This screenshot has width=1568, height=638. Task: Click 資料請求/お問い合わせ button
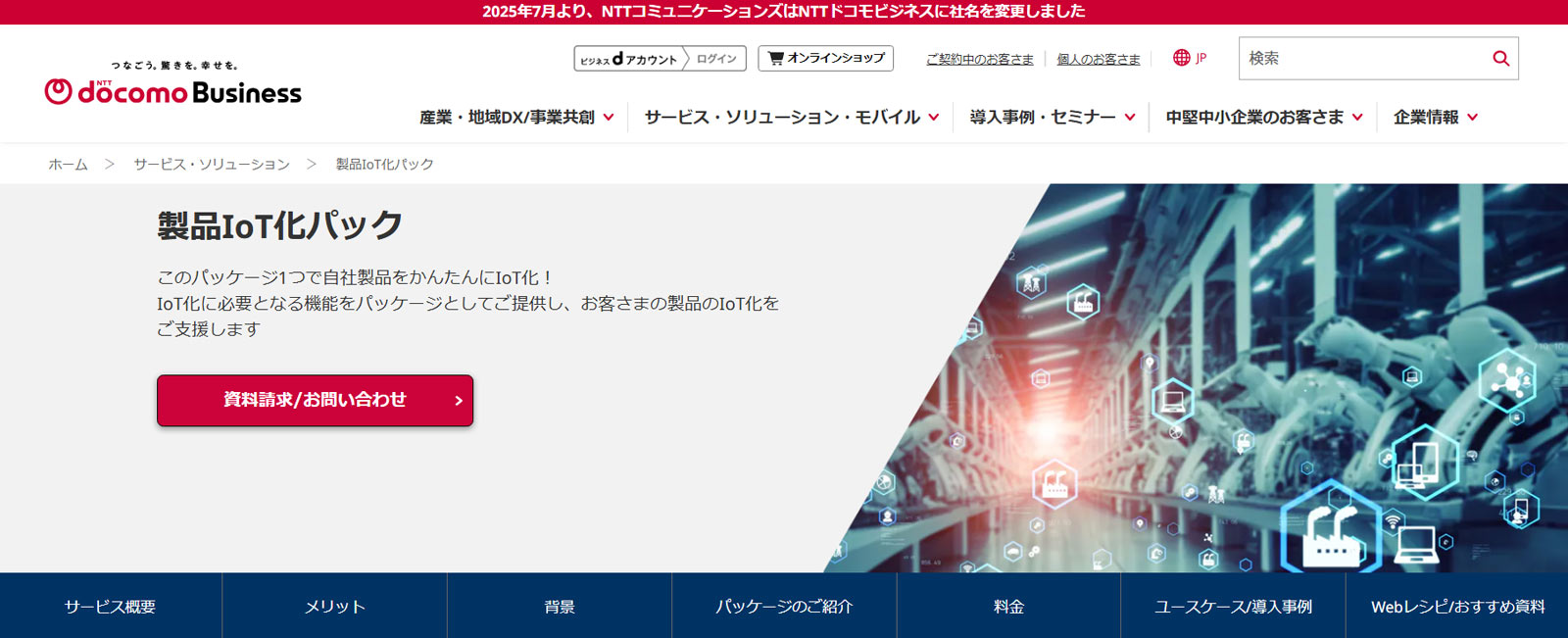pyautogui.click(x=315, y=400)
